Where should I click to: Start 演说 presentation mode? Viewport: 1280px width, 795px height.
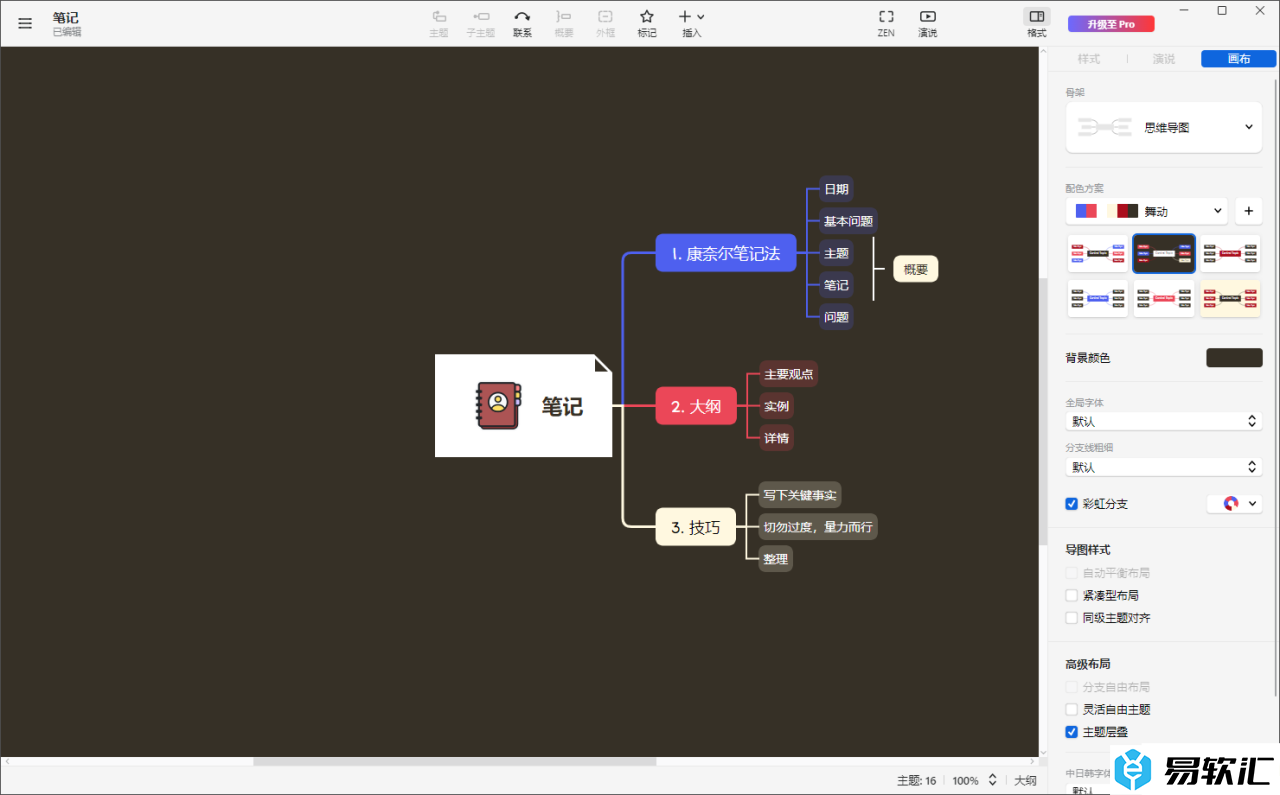point(928,23)
